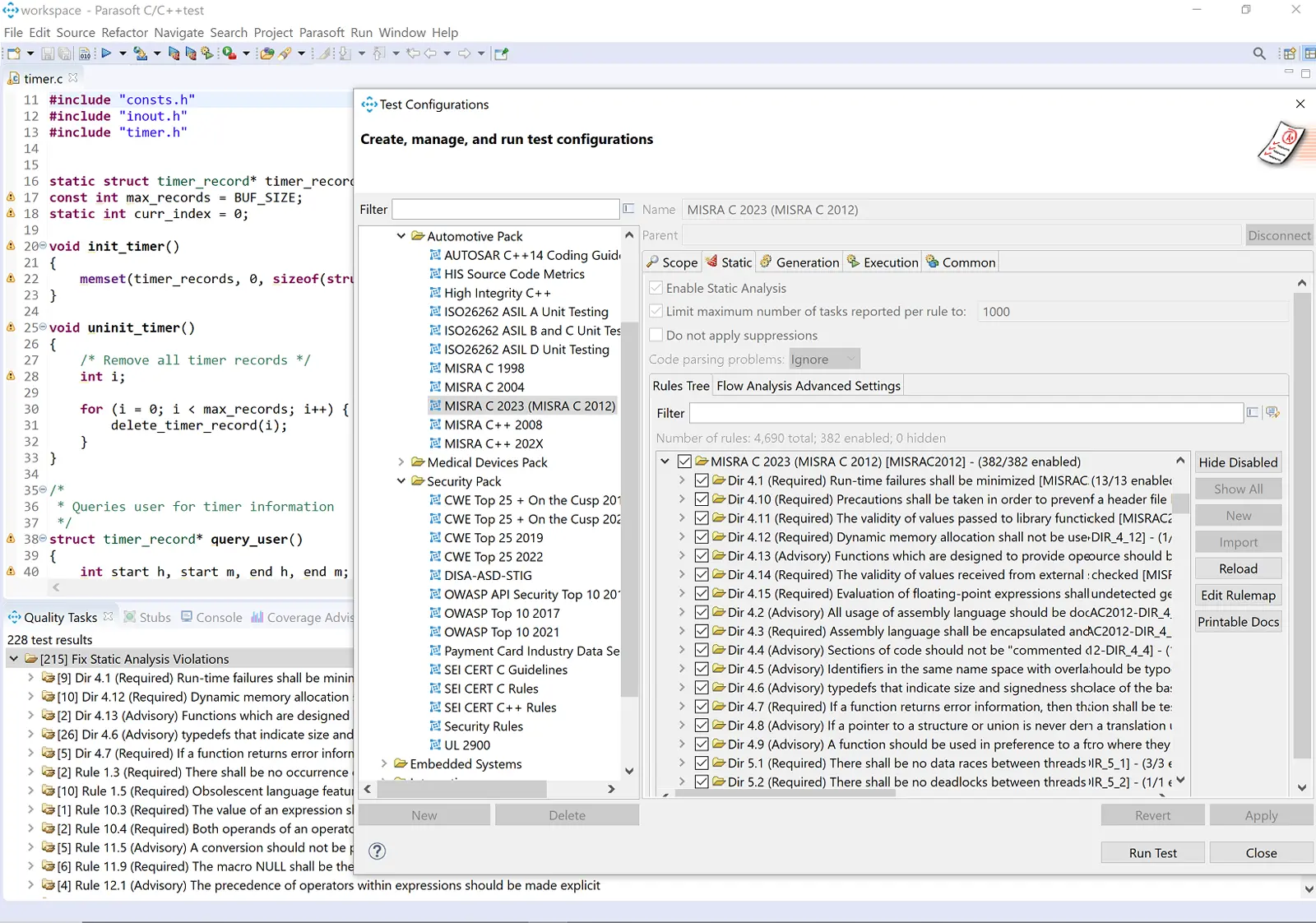Click the Hide Disabled button
The image size is (1316, 923).
point(1238,462)
